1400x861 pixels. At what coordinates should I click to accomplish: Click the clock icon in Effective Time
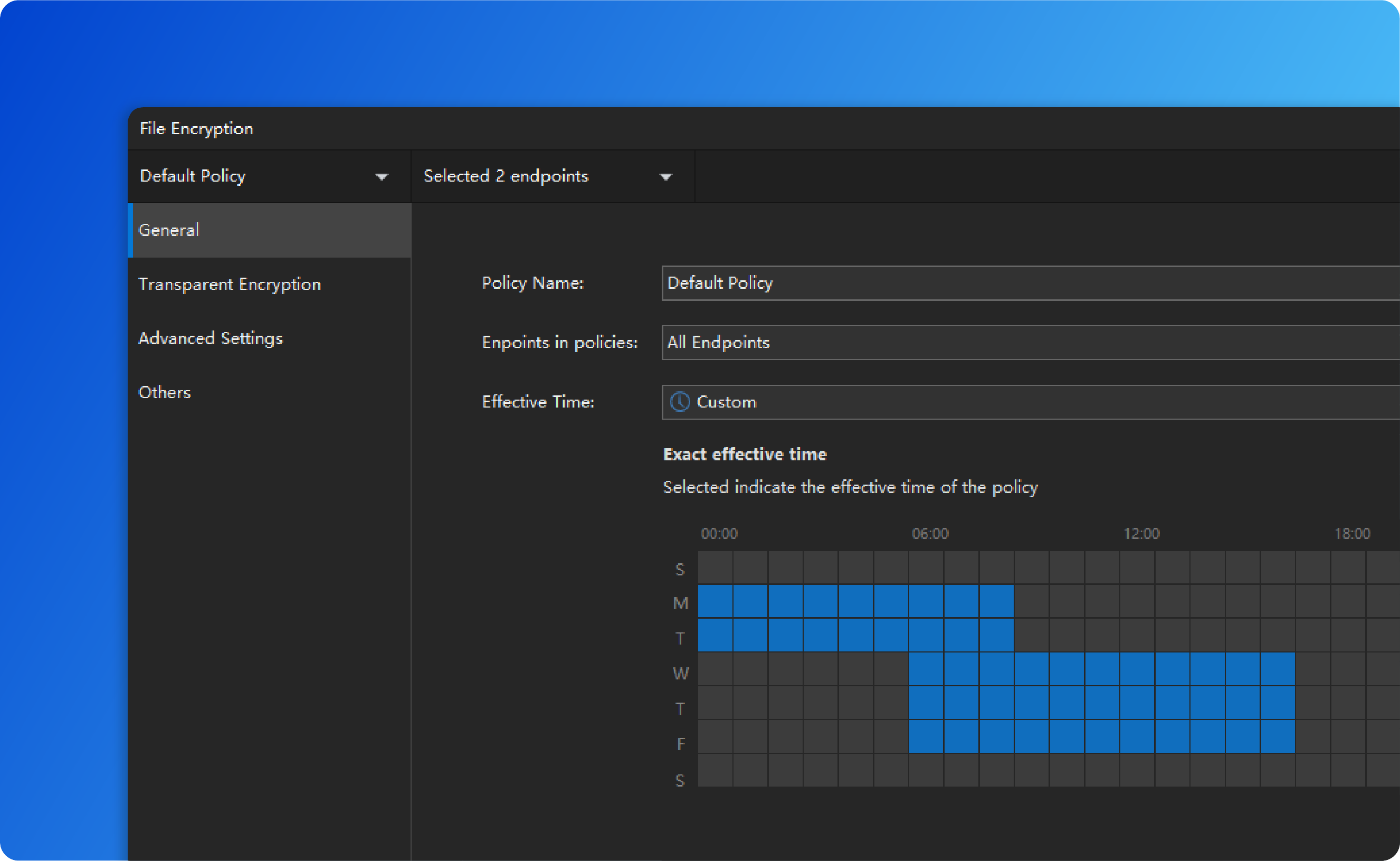tap(680, 402)
